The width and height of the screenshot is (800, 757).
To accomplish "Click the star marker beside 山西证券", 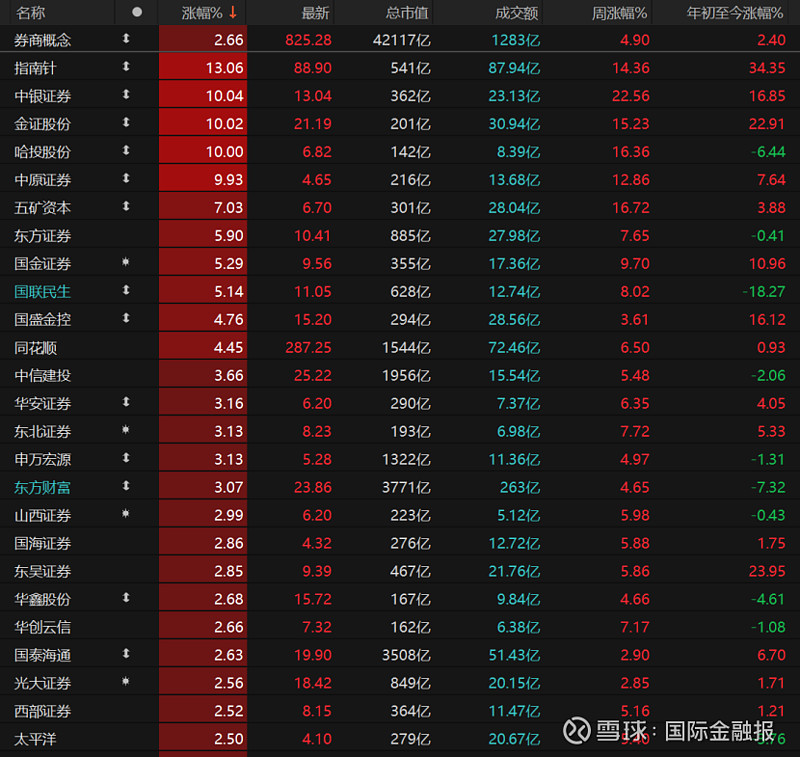I will 126,513.
